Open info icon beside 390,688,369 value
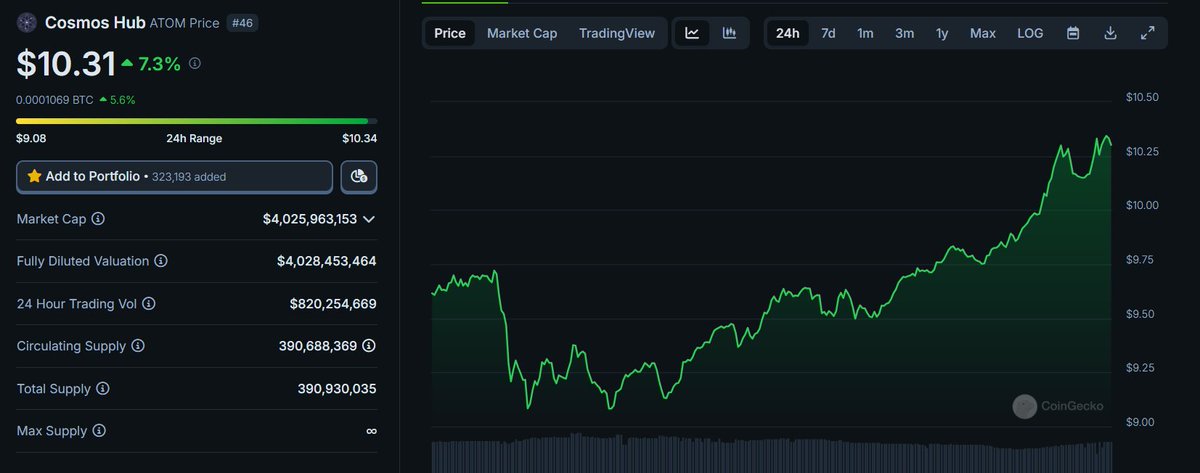Viewport: 1200px width, 473px height. [x=369, y=346]
